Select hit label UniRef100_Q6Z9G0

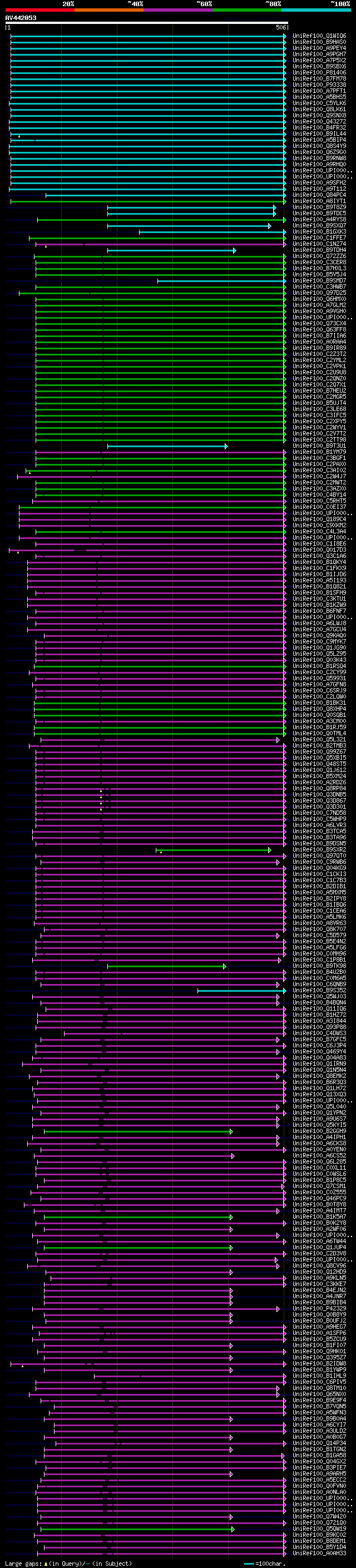(x=319, y=152)
